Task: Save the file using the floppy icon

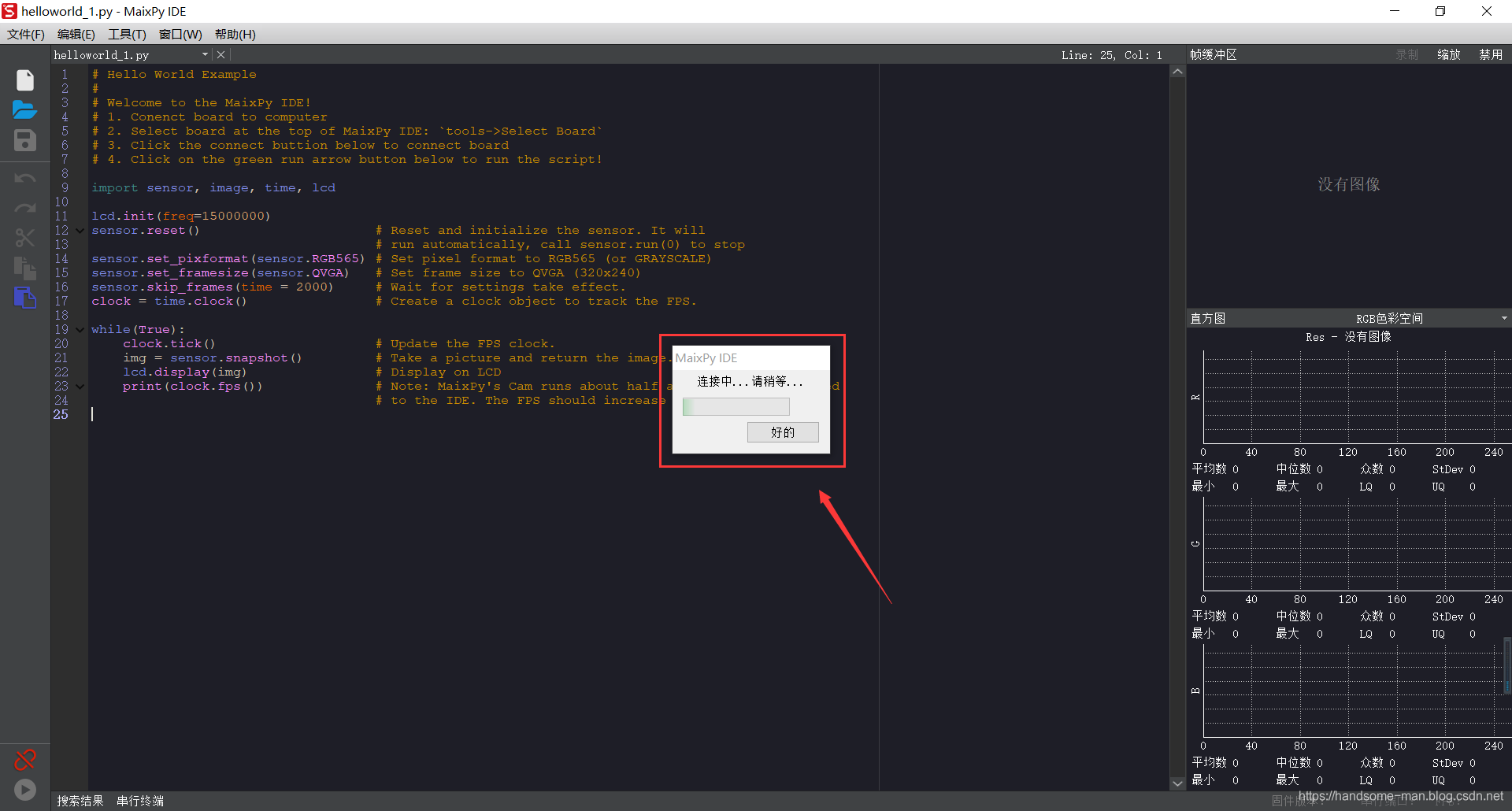Action: (25, 140)
